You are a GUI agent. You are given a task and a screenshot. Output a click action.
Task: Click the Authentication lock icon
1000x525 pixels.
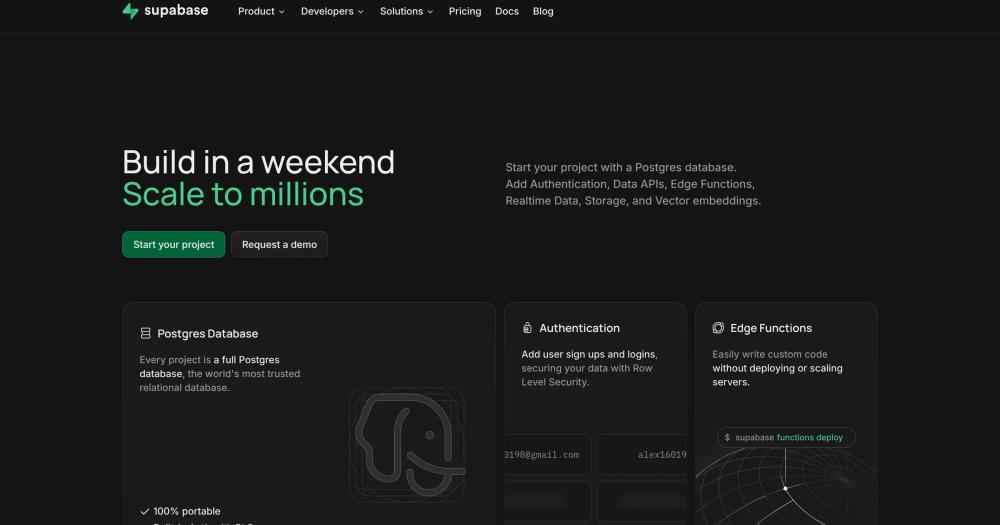click(x=527, y=328)
